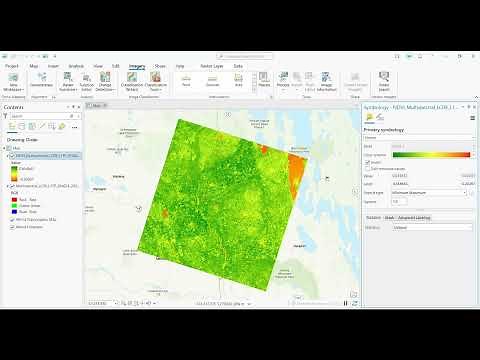Viewport: 480px width, 360px height.
Task: Open Classification Tools menu
Action: [155, 82]
